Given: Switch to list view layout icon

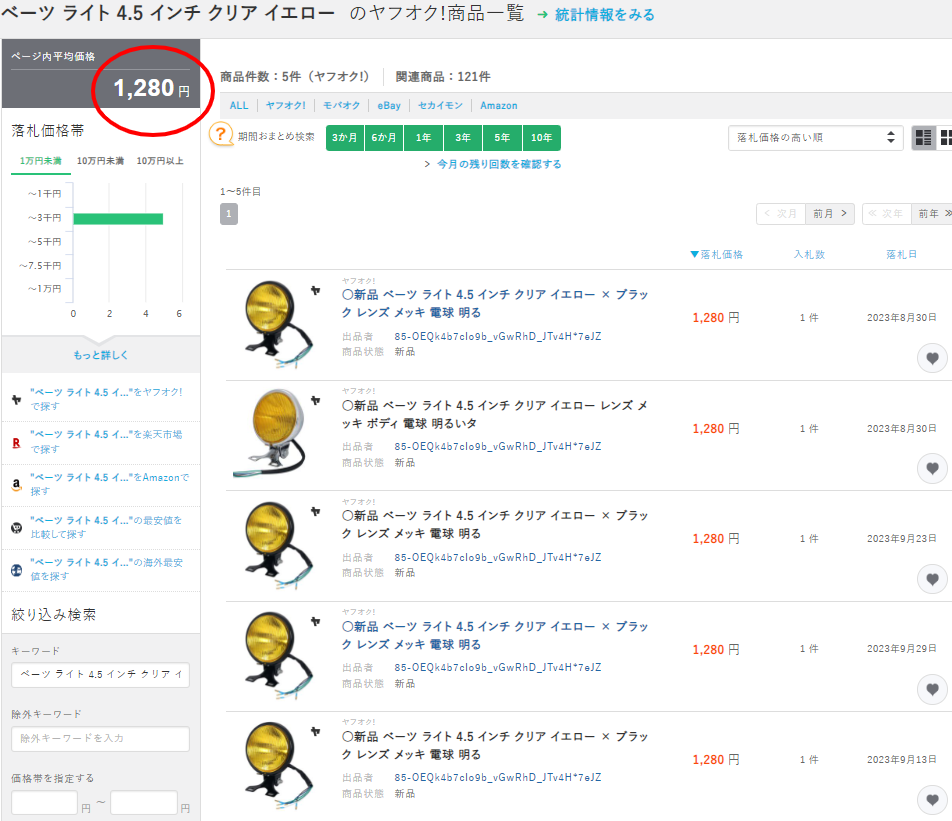Looking at the screenshot, I should click(x=923, y=138).
